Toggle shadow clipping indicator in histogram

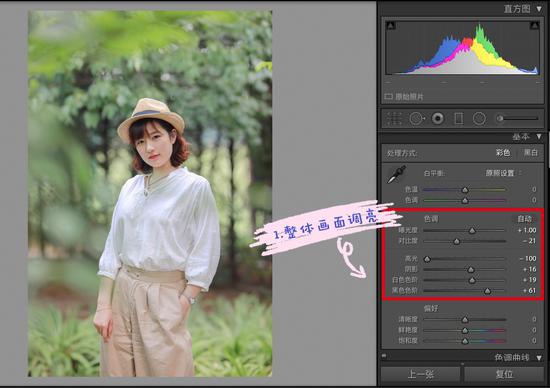click(390, 25)
